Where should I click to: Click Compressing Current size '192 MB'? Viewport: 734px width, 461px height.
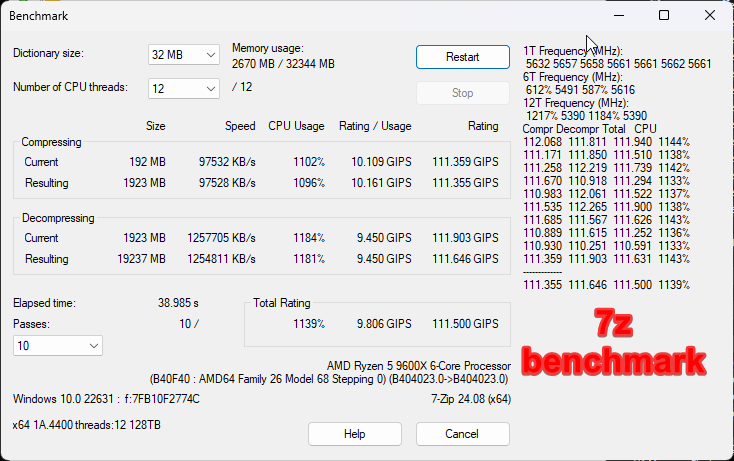point(147,162)
